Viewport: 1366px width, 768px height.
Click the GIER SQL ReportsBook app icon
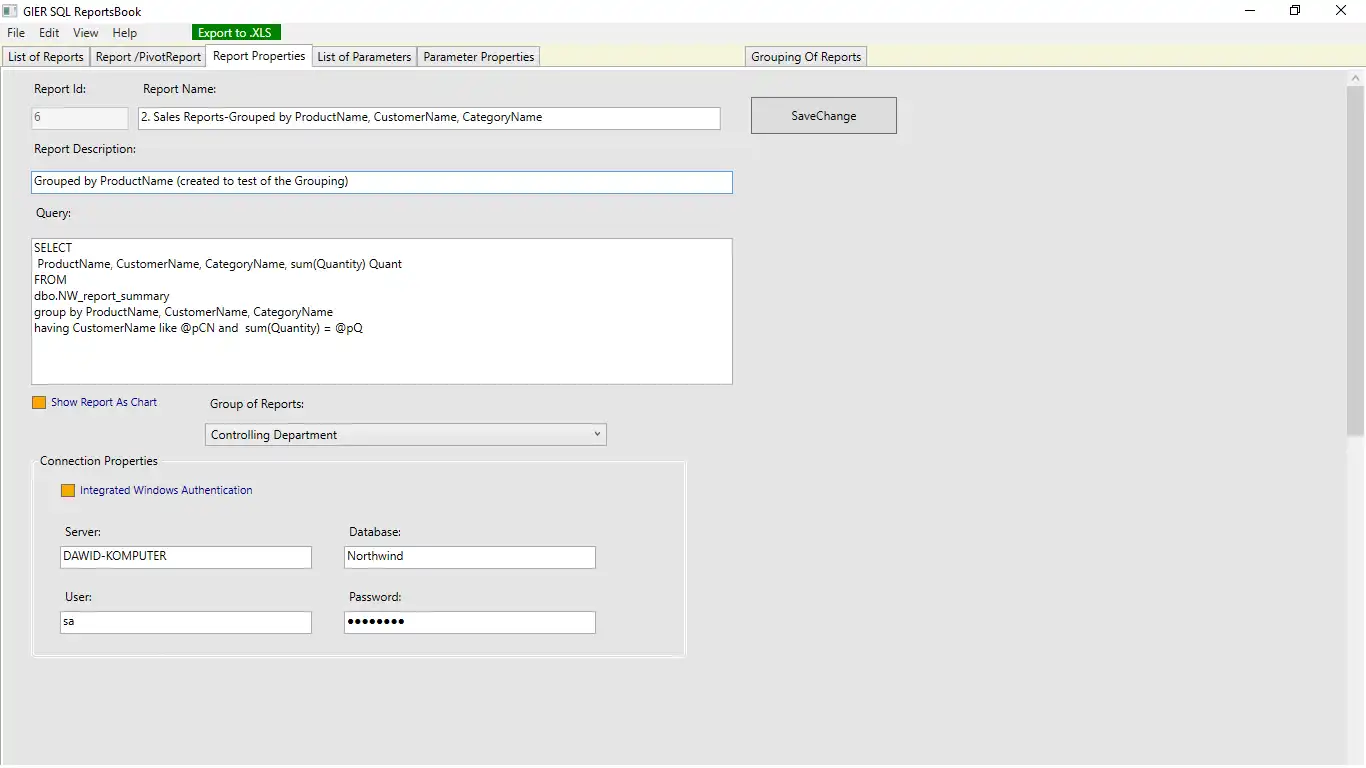[10, 11]
